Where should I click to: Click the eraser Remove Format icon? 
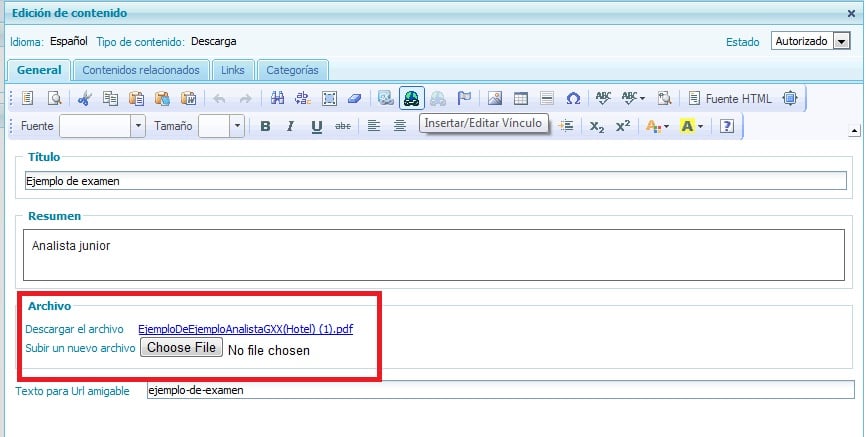[355, 98]
